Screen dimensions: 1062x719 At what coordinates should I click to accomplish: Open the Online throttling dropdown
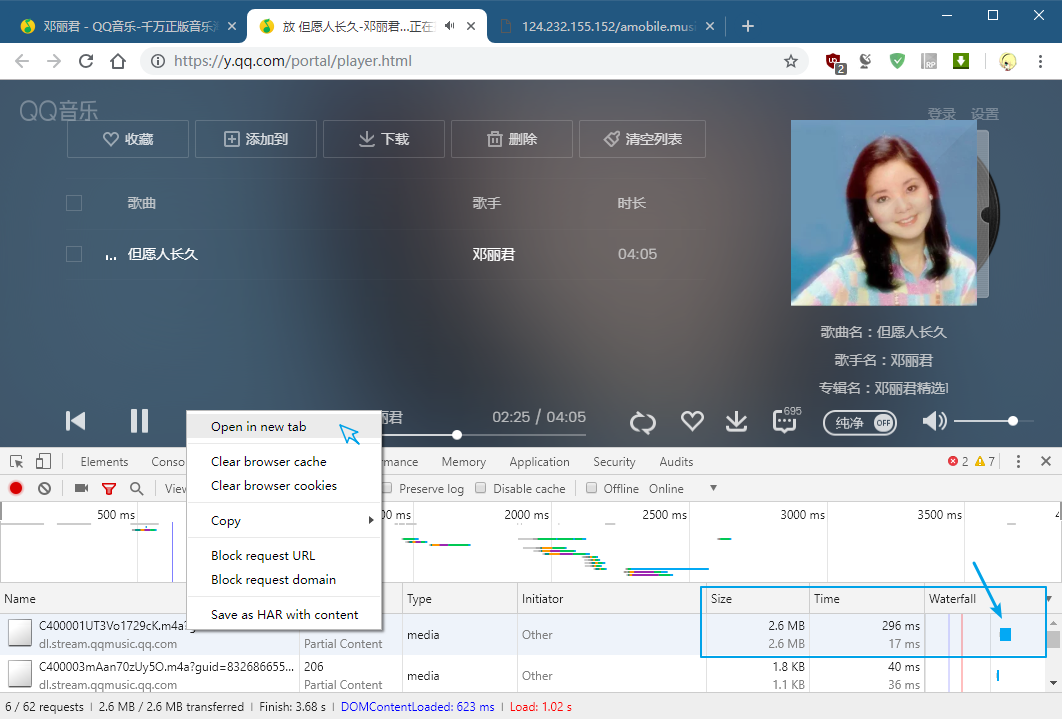tap(682, 489)
